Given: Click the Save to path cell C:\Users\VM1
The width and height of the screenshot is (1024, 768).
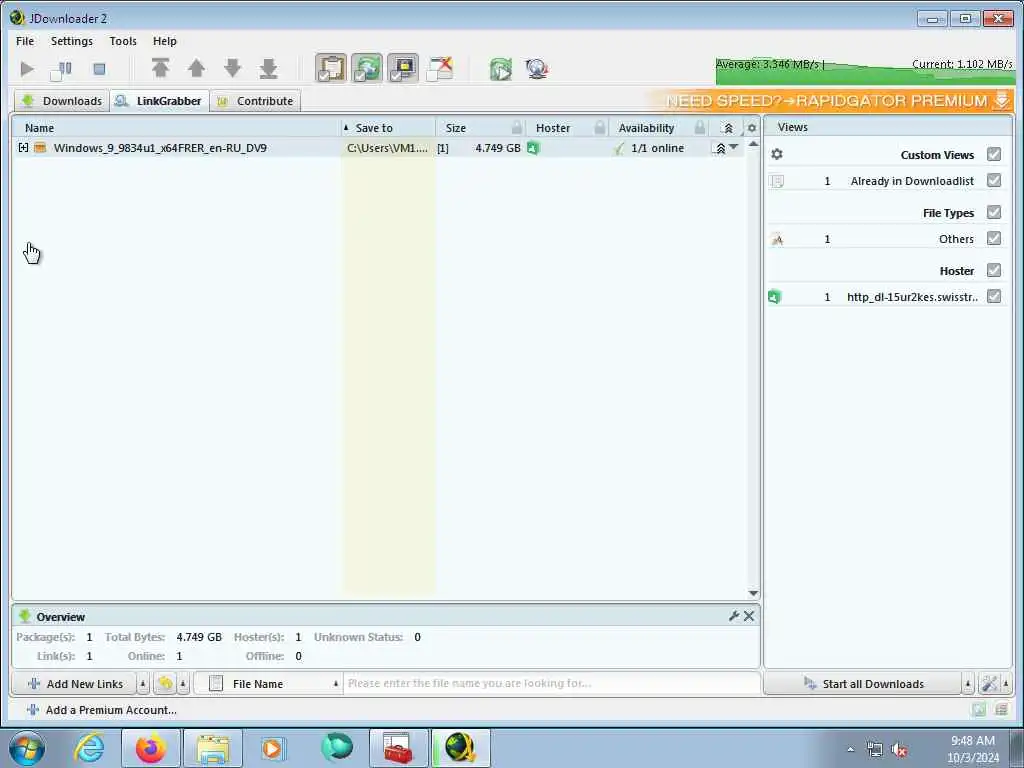Looking at the screenshot, I should click(387, 148).
